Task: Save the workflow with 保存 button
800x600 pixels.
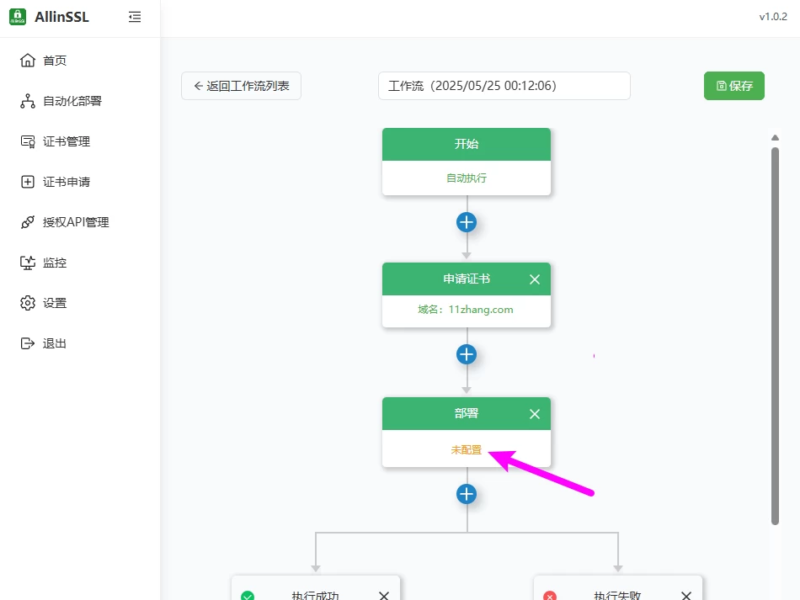Action: pyautogui.click(x=734, y=86)
